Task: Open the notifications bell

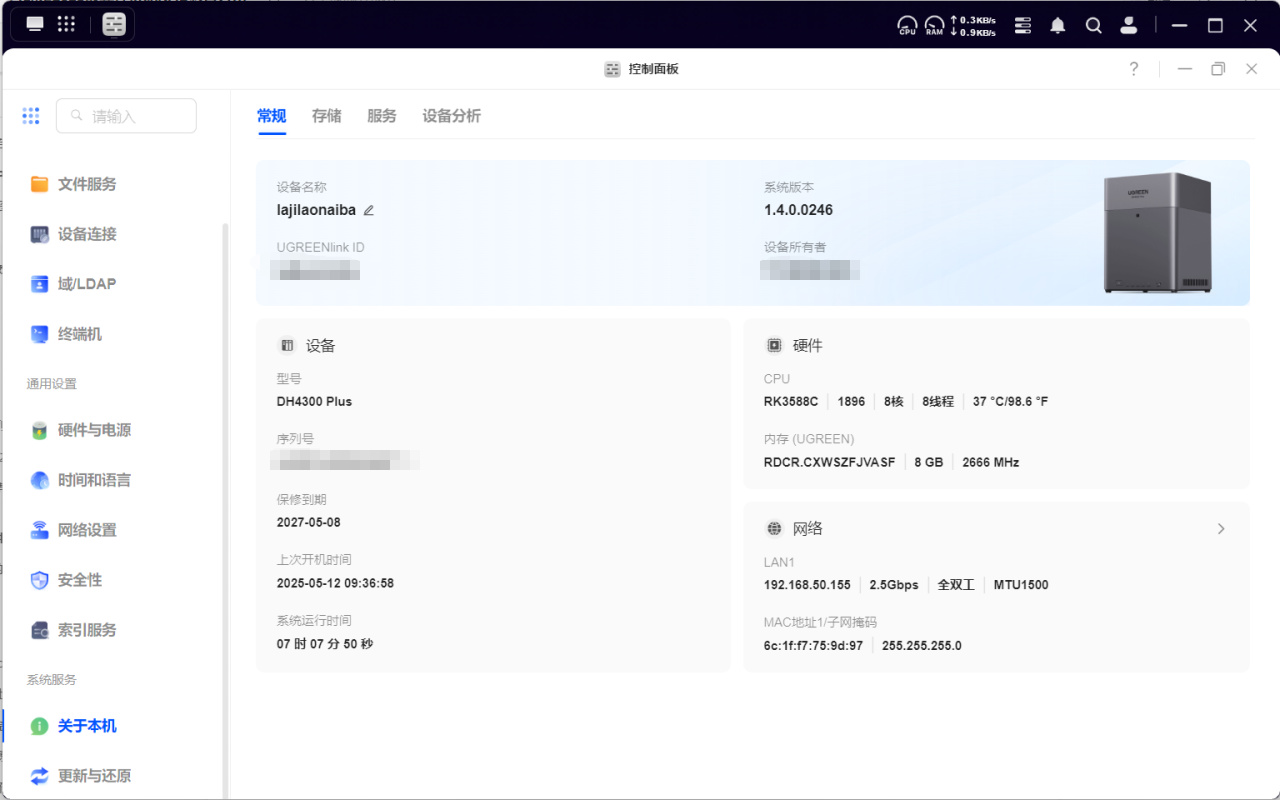Action: [1058, 25]
